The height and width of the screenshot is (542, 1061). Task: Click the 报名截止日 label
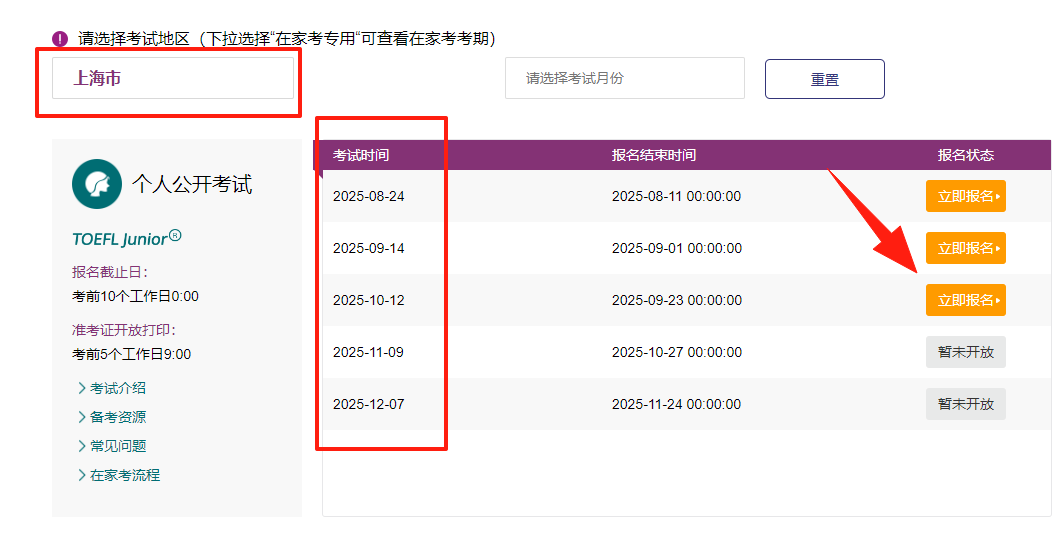click(x=110, y=272)
